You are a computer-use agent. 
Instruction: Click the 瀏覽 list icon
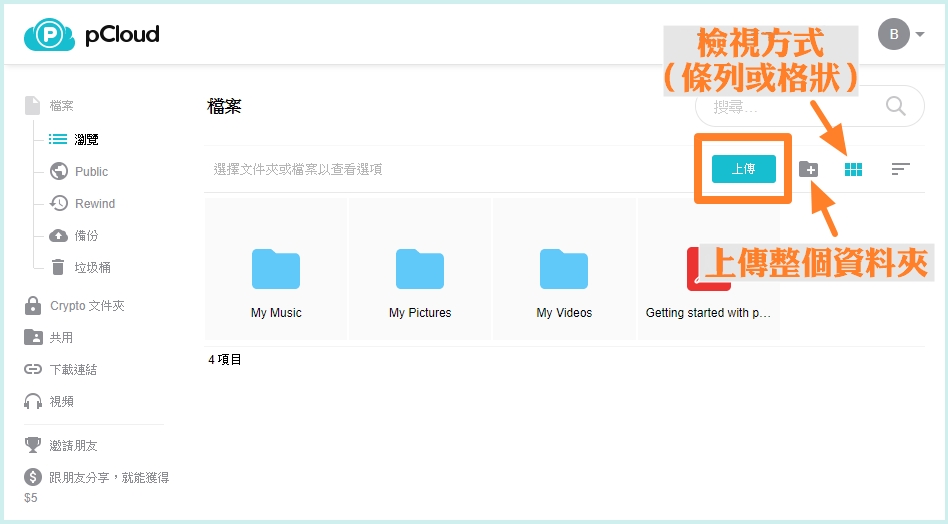click(x=58, y=140)
